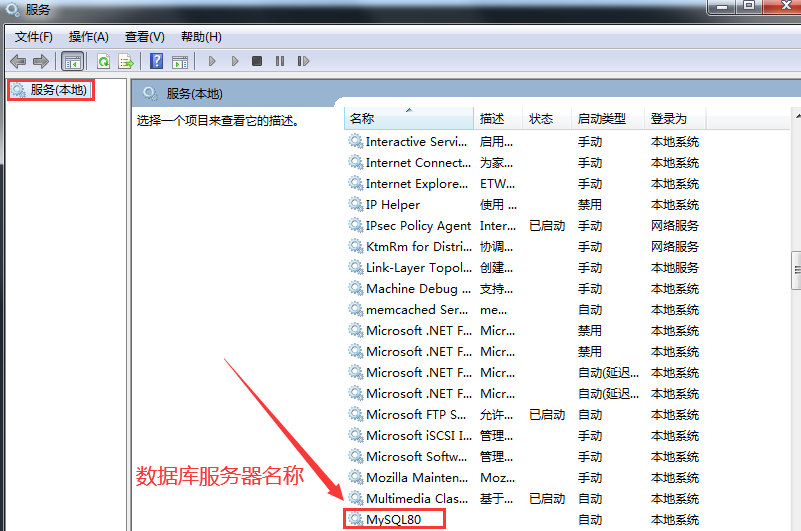Click the Back arrow toolbar button
Image resolution: width=801 pixels, height=531 pixels.
coord(18,62)
